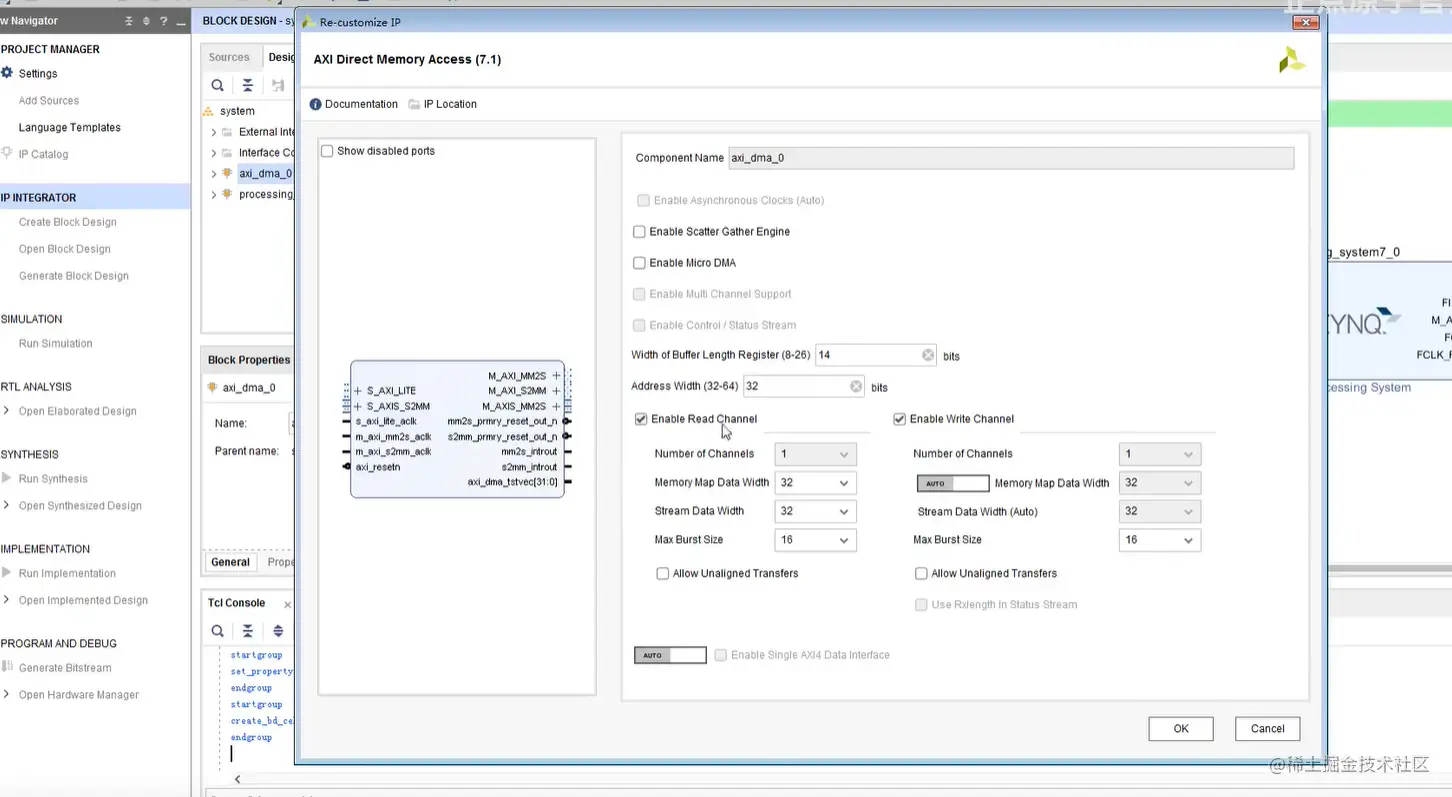Expand Open Elaborated Design
Viewport: 1452px width, 797px height.
(x=7, y=411)
